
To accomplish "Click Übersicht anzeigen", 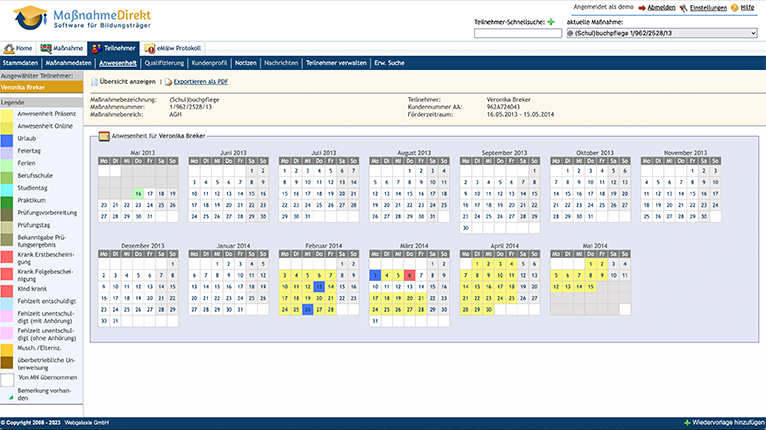I will click(x=128, y=82).
